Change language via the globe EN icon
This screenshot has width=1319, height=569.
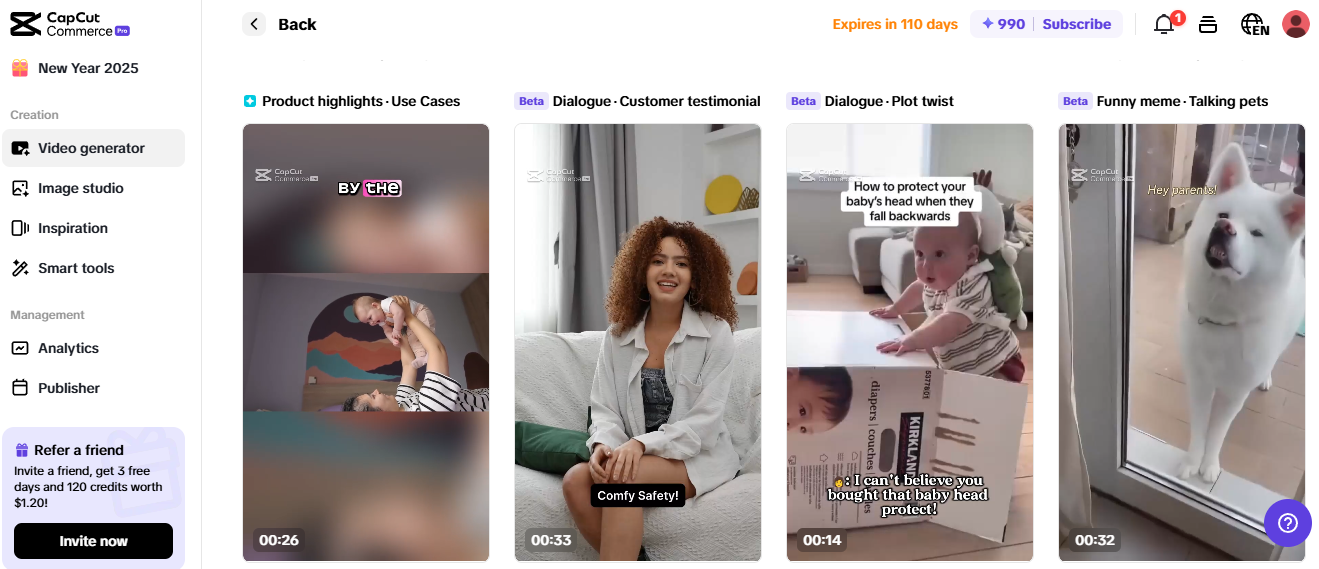pyautogui.click(x=1254, y=24)
